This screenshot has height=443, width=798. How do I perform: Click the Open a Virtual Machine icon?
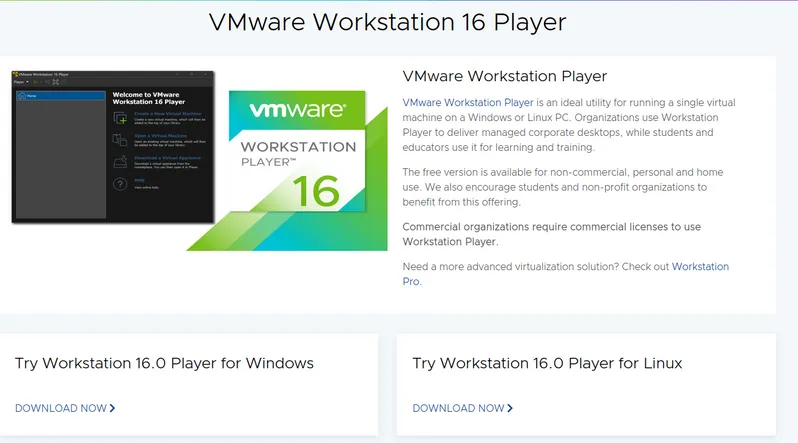coord(120,140)
